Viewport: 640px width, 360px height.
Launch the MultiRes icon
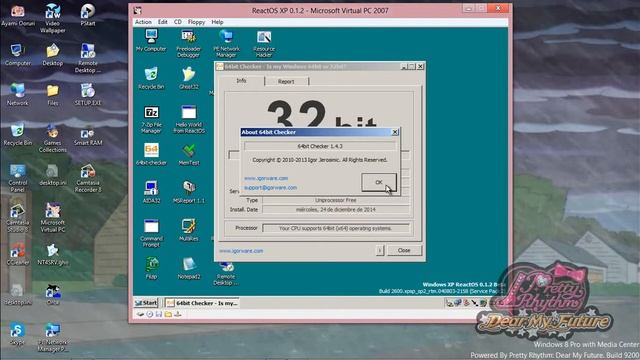click(x=189, y=230)
